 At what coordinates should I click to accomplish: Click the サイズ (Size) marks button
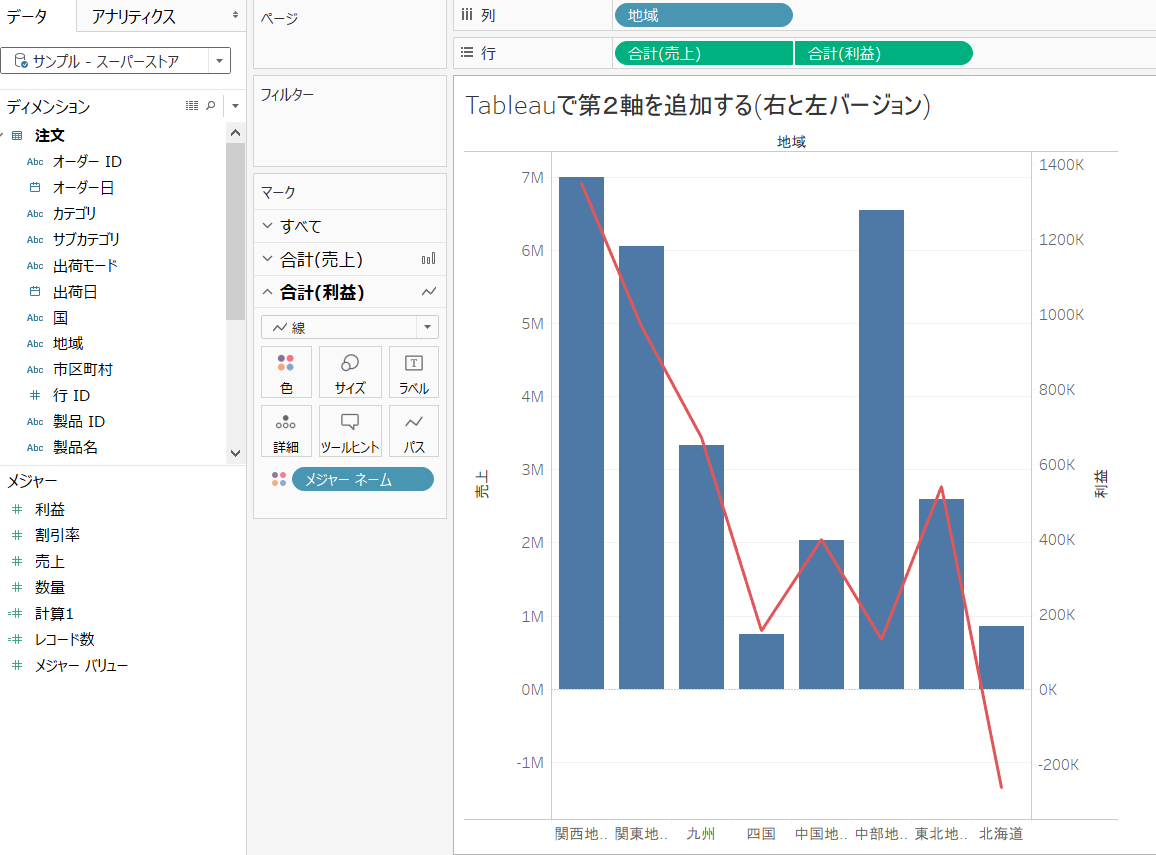point(350,372)
